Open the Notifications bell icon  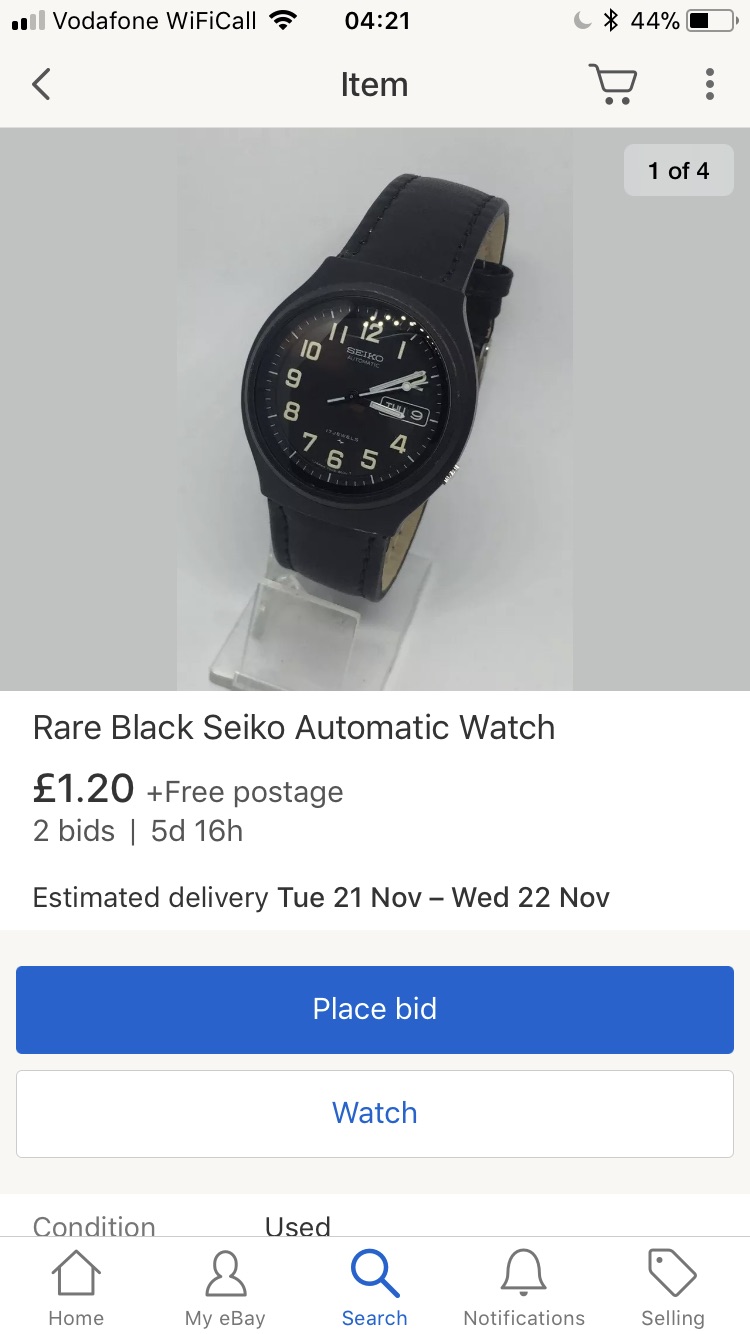coord(524,1273)
